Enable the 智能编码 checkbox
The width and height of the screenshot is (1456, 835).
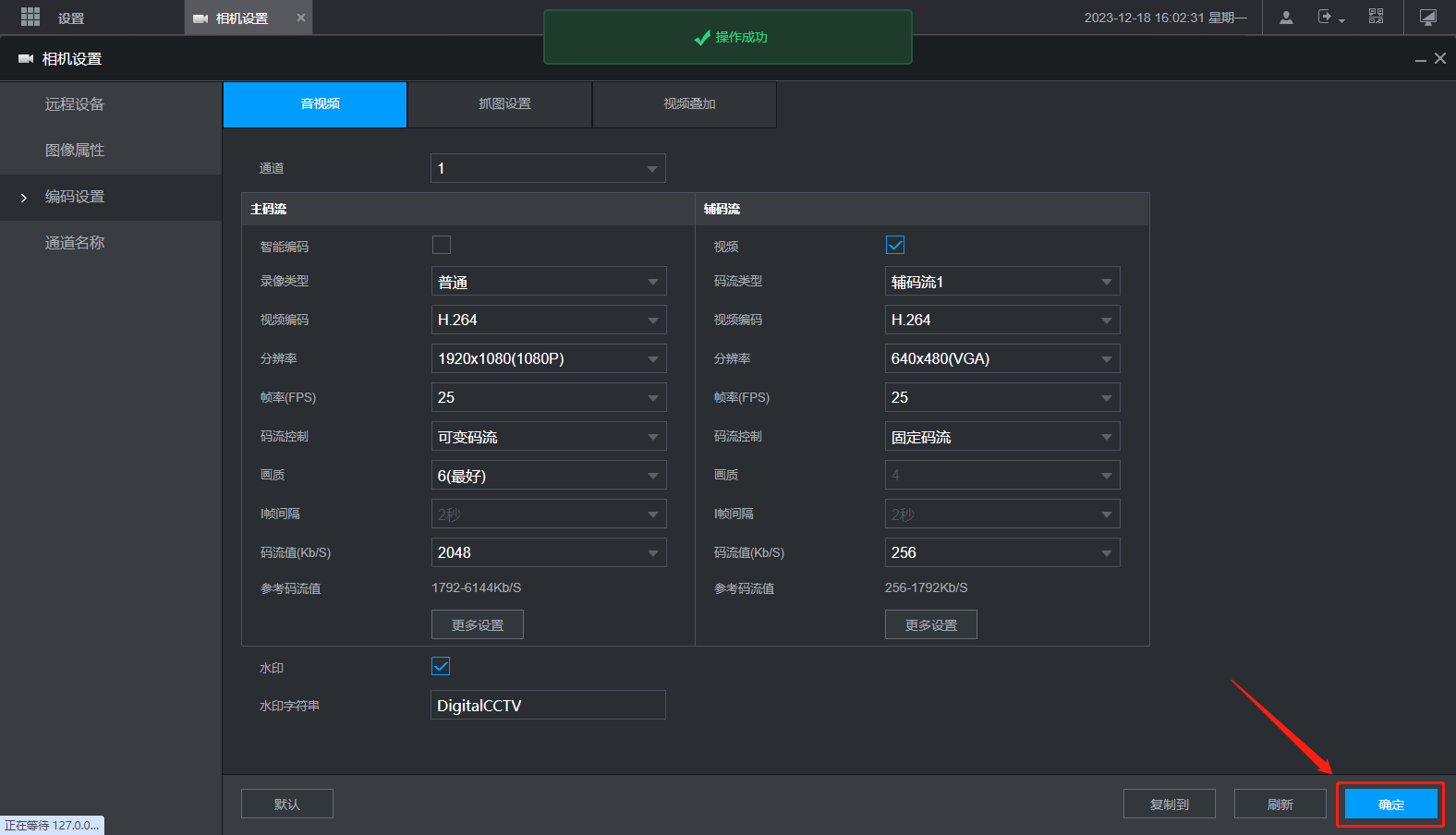(x=442, y=245)
